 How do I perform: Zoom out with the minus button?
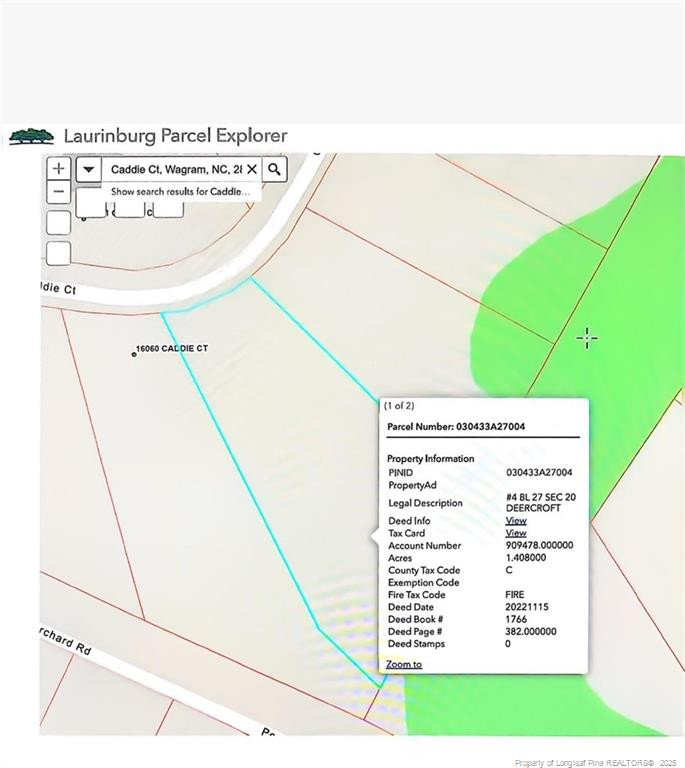pos(59,192)
